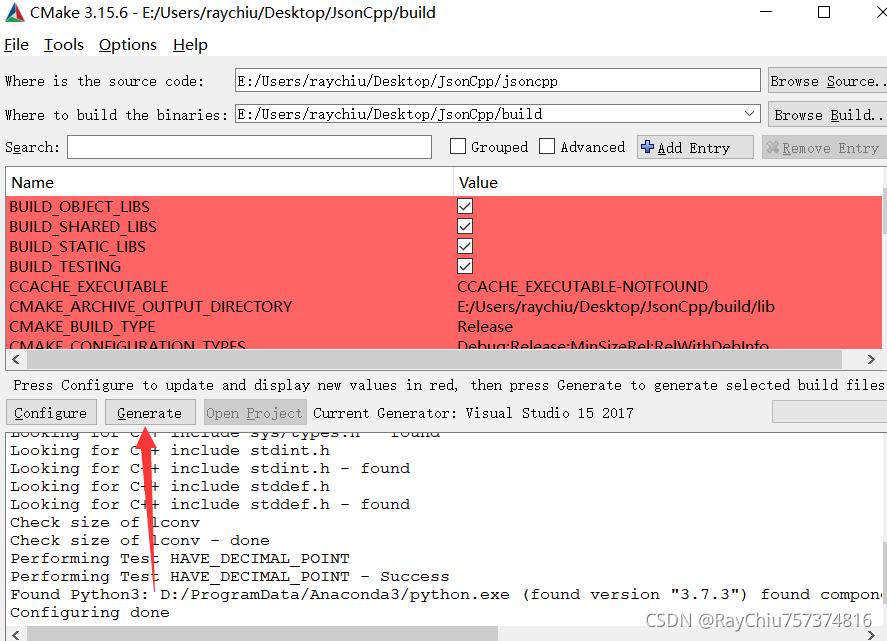The image size is (887, 641).
Task: Click Browse Build button
Action: (826, 113)
